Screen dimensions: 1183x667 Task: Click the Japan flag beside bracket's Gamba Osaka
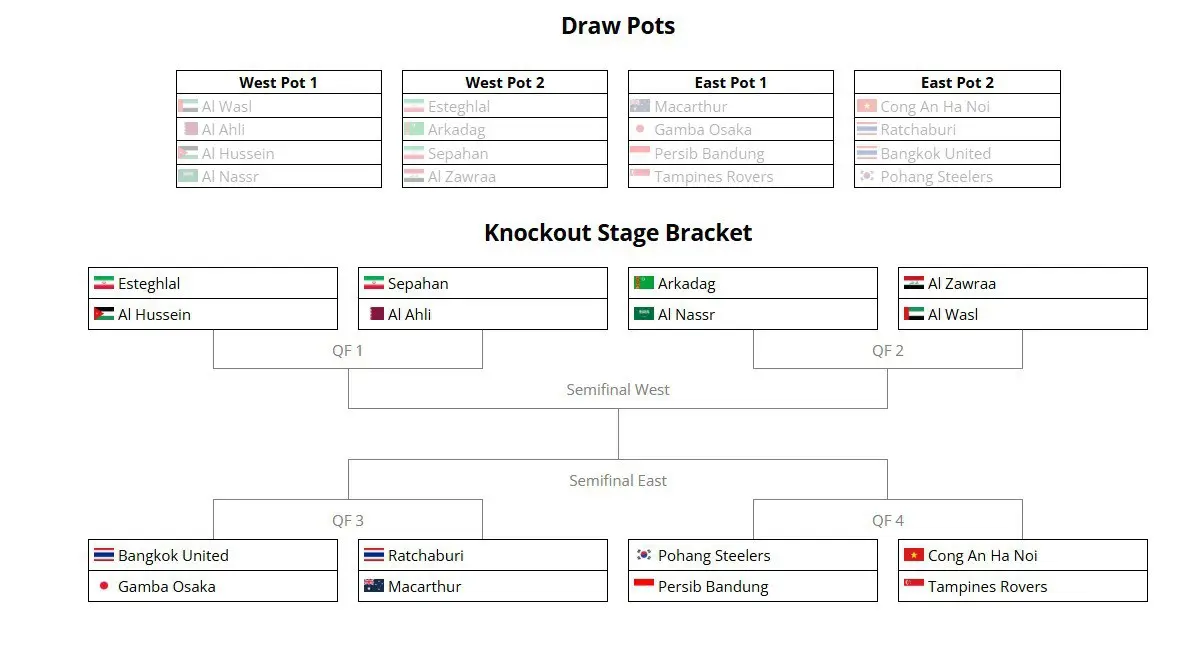[104, 586]
